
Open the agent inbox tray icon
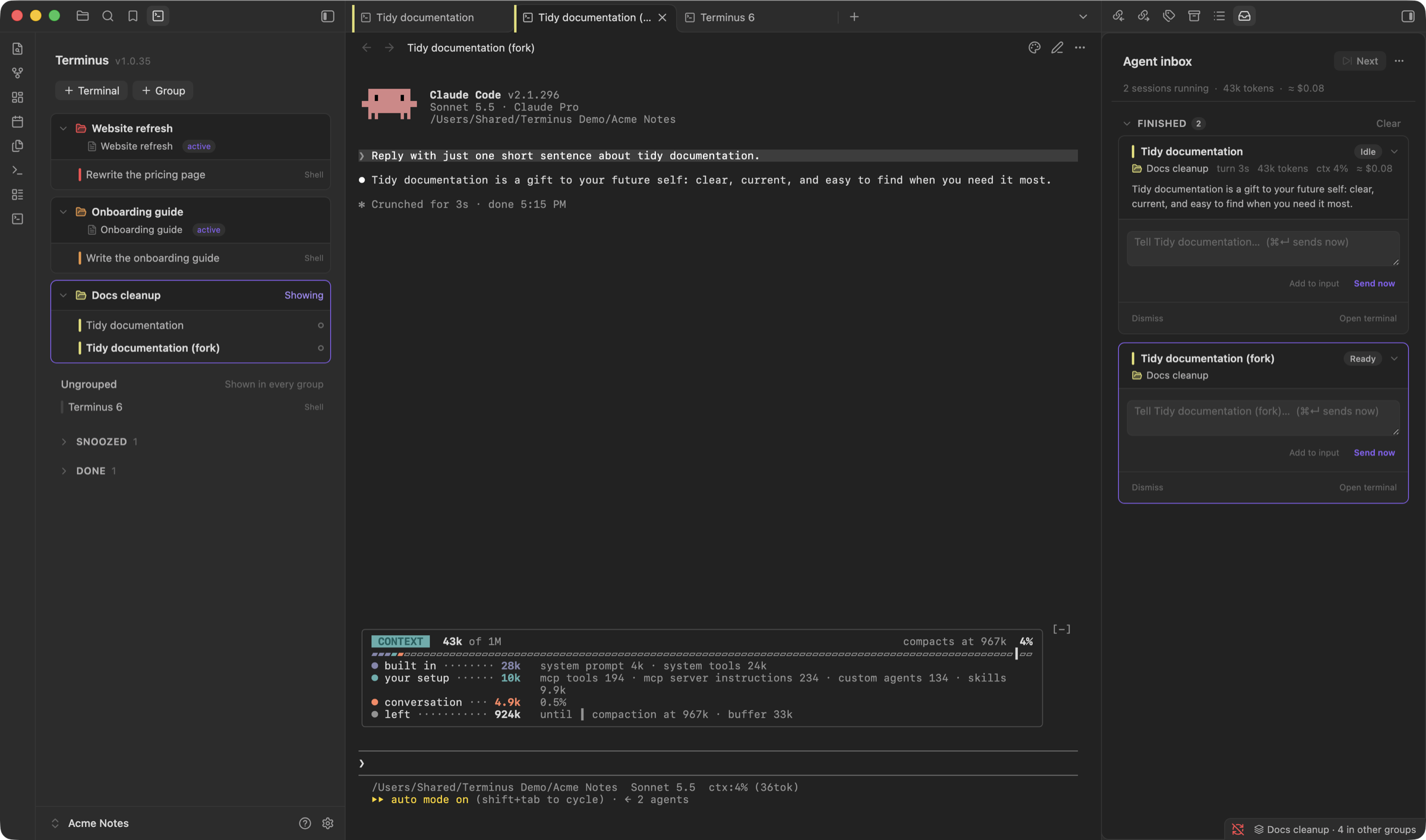(1244, 16)
